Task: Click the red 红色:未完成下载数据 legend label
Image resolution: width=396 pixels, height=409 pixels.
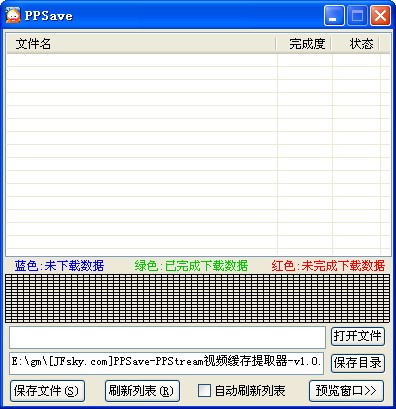Action: [328, 266]
